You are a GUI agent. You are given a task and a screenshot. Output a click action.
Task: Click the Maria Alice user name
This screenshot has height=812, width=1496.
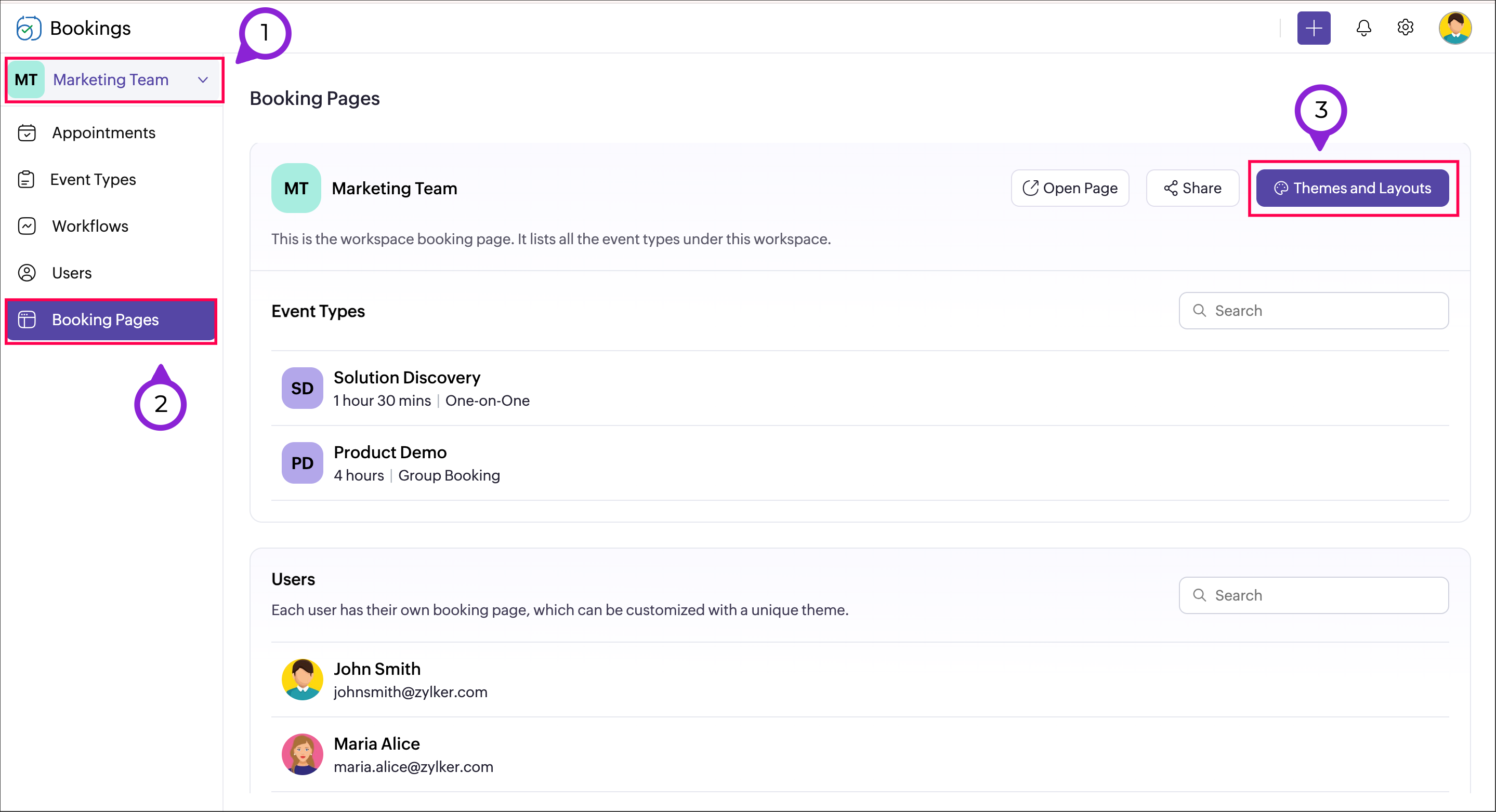click(376, 743)
